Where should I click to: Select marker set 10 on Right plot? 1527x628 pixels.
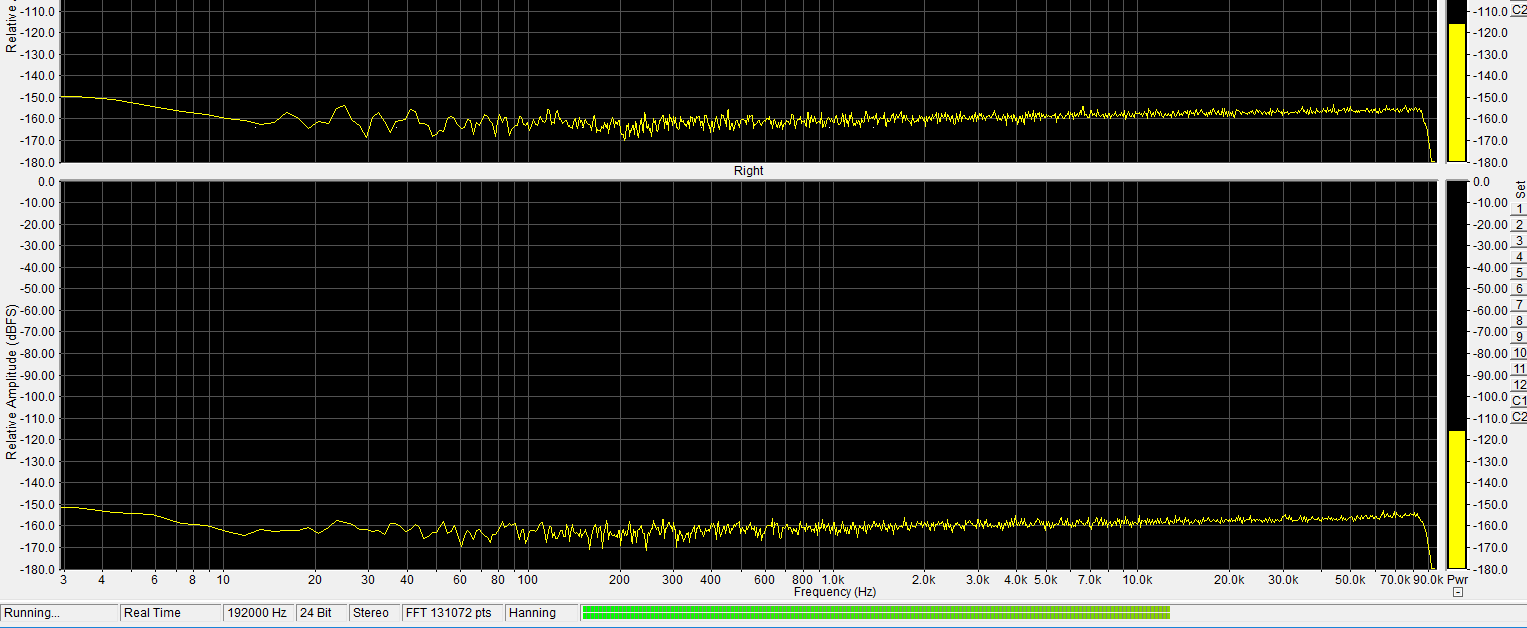pos(1519,353)
